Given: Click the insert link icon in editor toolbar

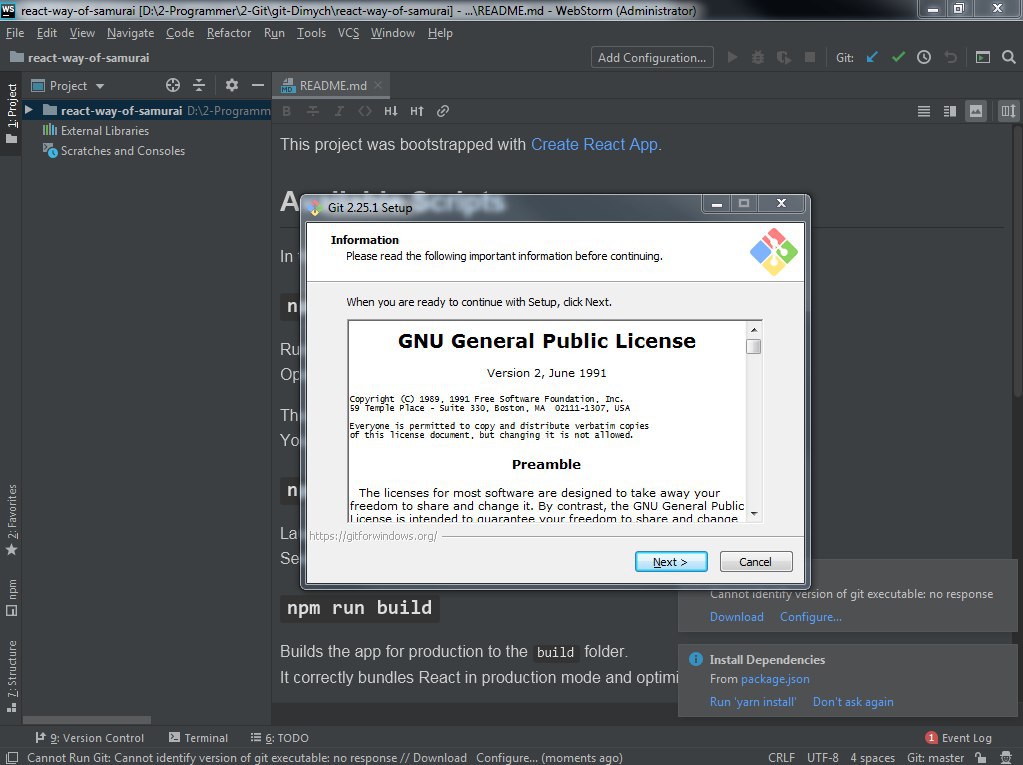Looking at the screenshot, I should [x=443, y=111].
